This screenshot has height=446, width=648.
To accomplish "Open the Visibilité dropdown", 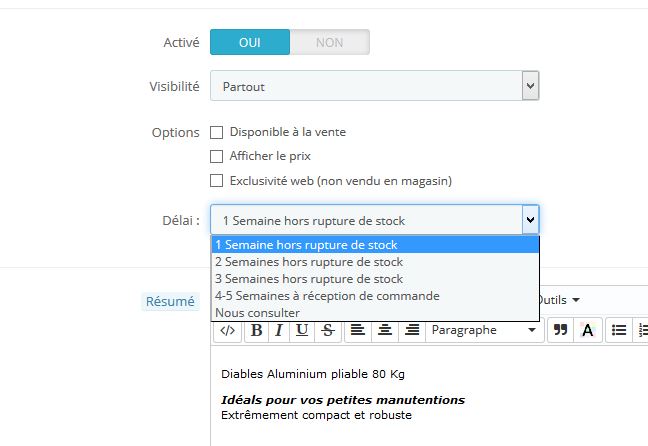I will (x=375, y=87).
